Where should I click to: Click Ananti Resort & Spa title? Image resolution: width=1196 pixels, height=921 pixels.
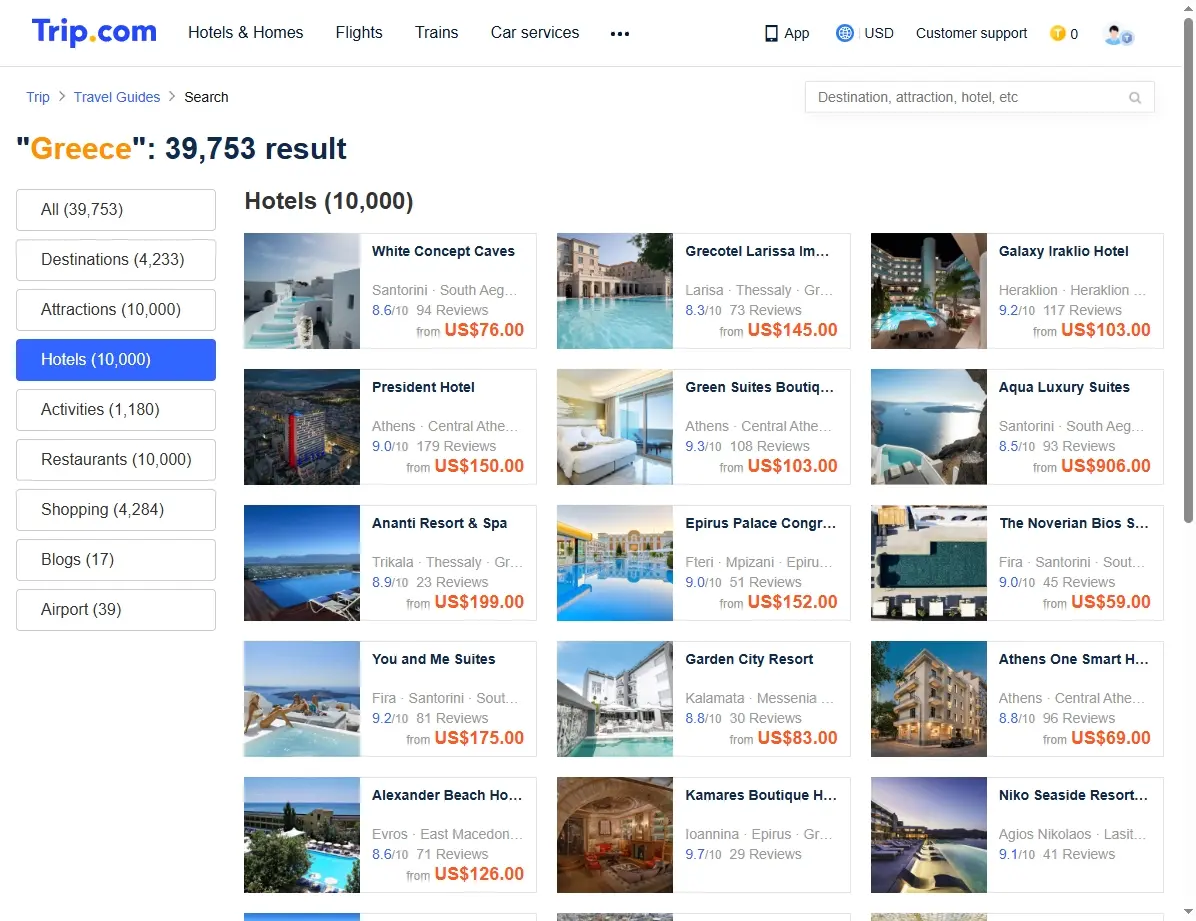point(439,523)
